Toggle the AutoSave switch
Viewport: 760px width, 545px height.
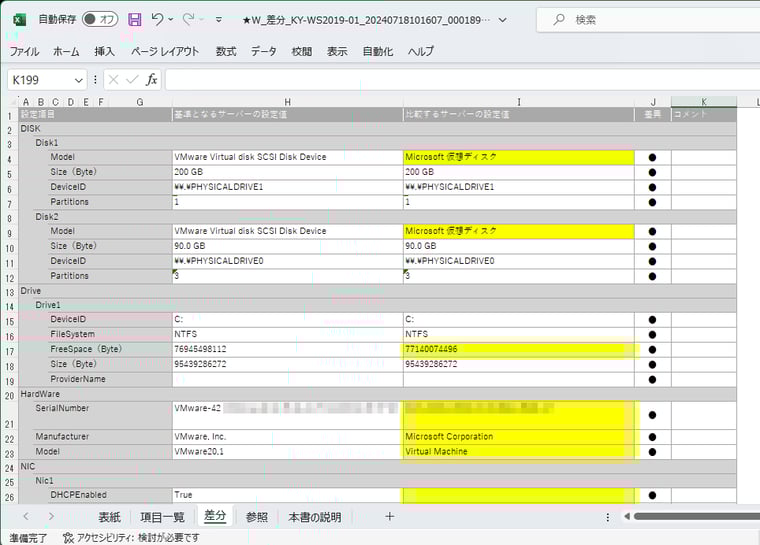coord(100,19)
